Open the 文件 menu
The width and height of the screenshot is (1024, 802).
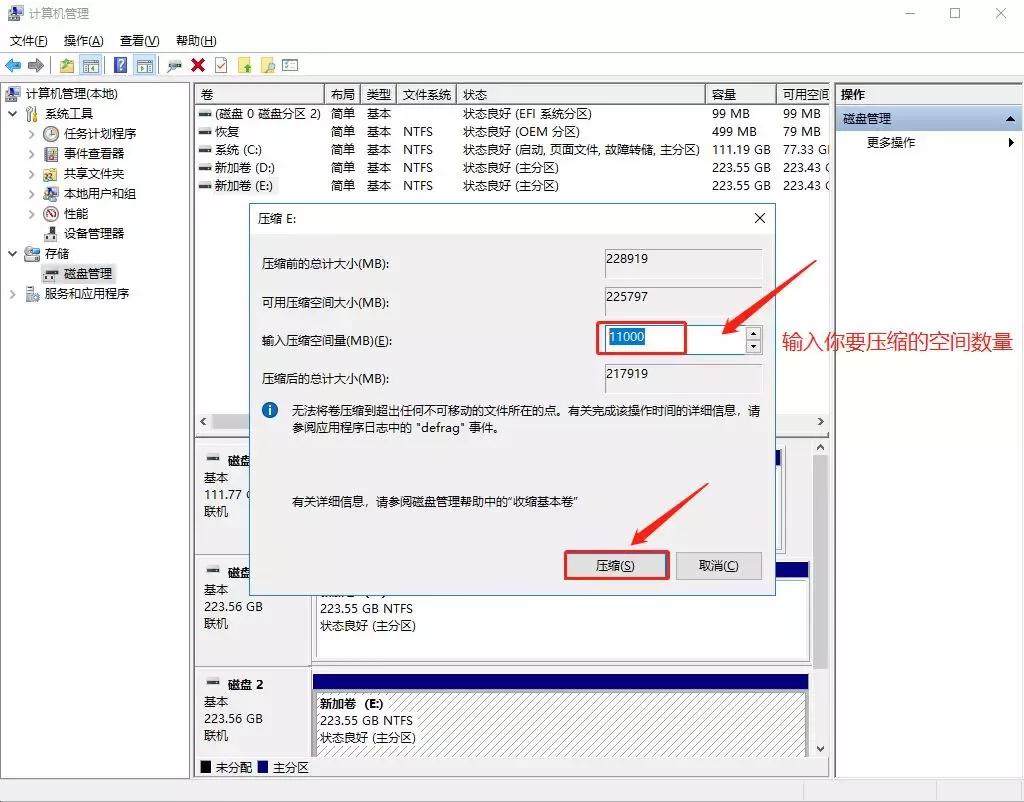pos(27,40)
